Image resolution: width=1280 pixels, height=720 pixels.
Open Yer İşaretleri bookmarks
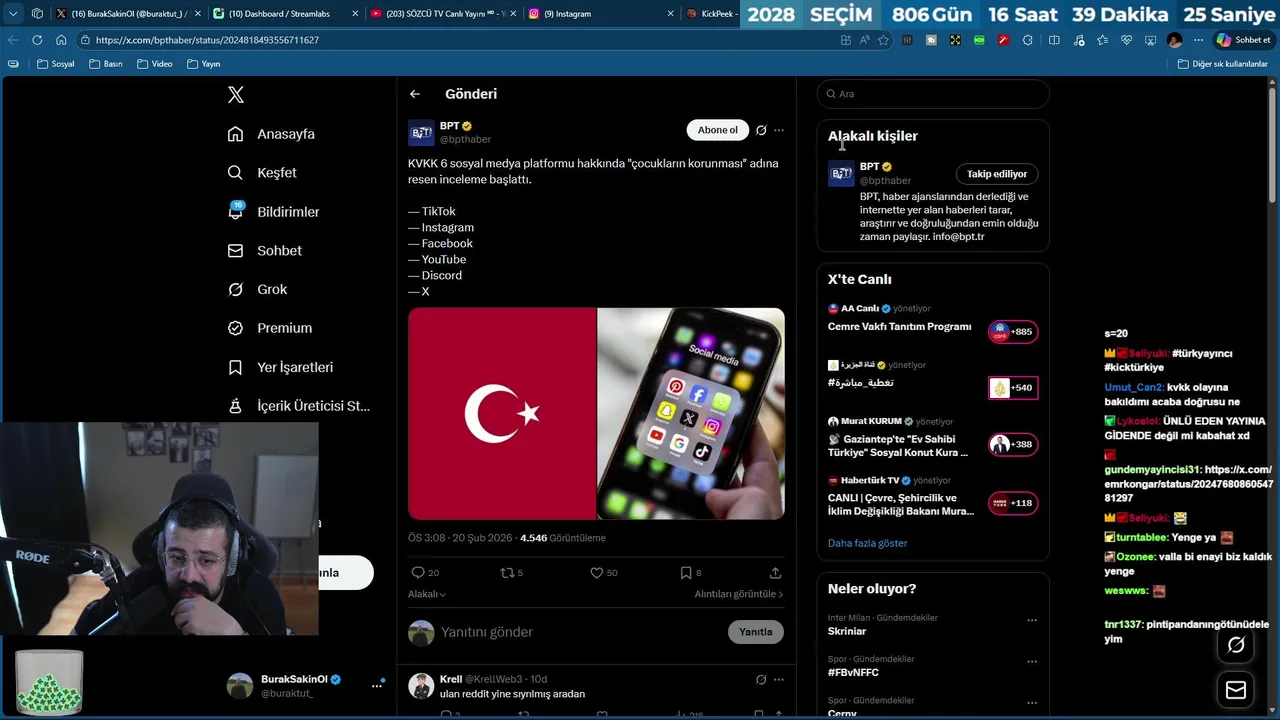click(x=280, y=367)
